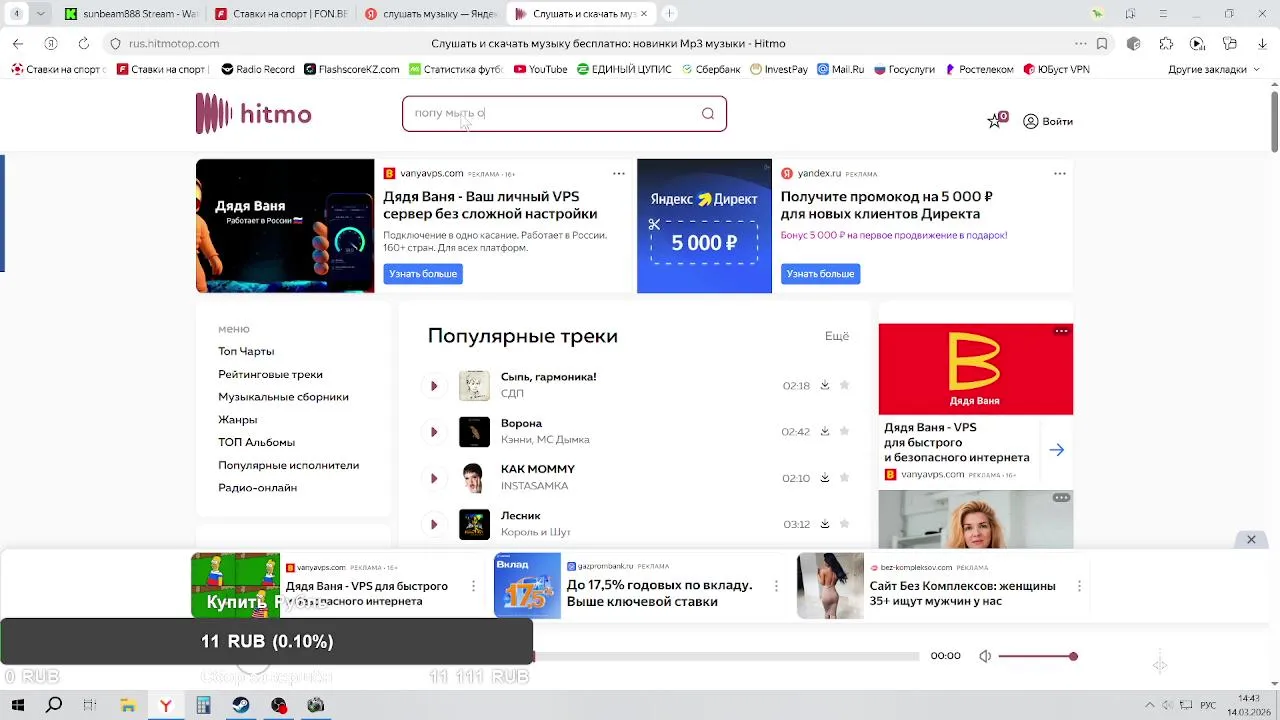Add Ворона to favorites
The width and height of the screenshot is (1280, 720).
pos(844,431)
